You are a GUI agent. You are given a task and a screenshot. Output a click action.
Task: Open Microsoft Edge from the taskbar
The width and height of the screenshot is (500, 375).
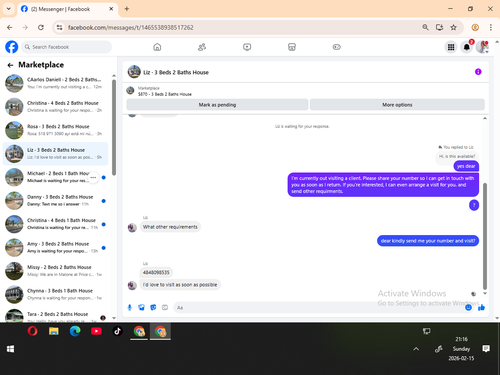tap(75, 331)
